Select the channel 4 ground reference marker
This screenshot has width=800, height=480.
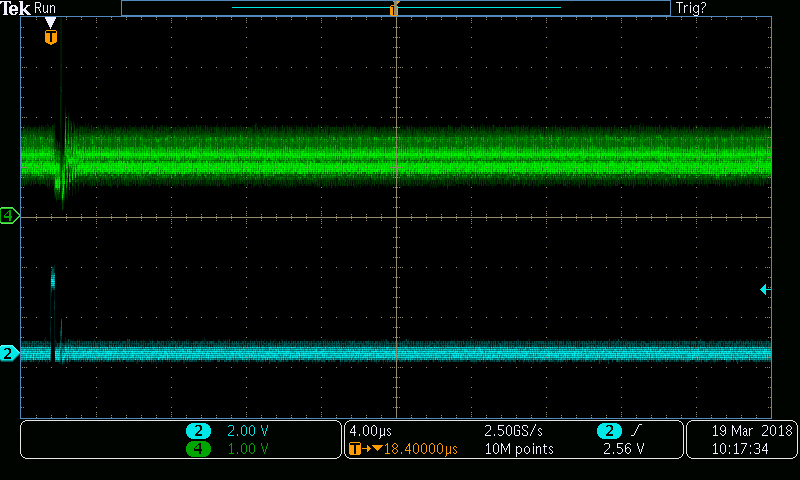click(9, 216)
